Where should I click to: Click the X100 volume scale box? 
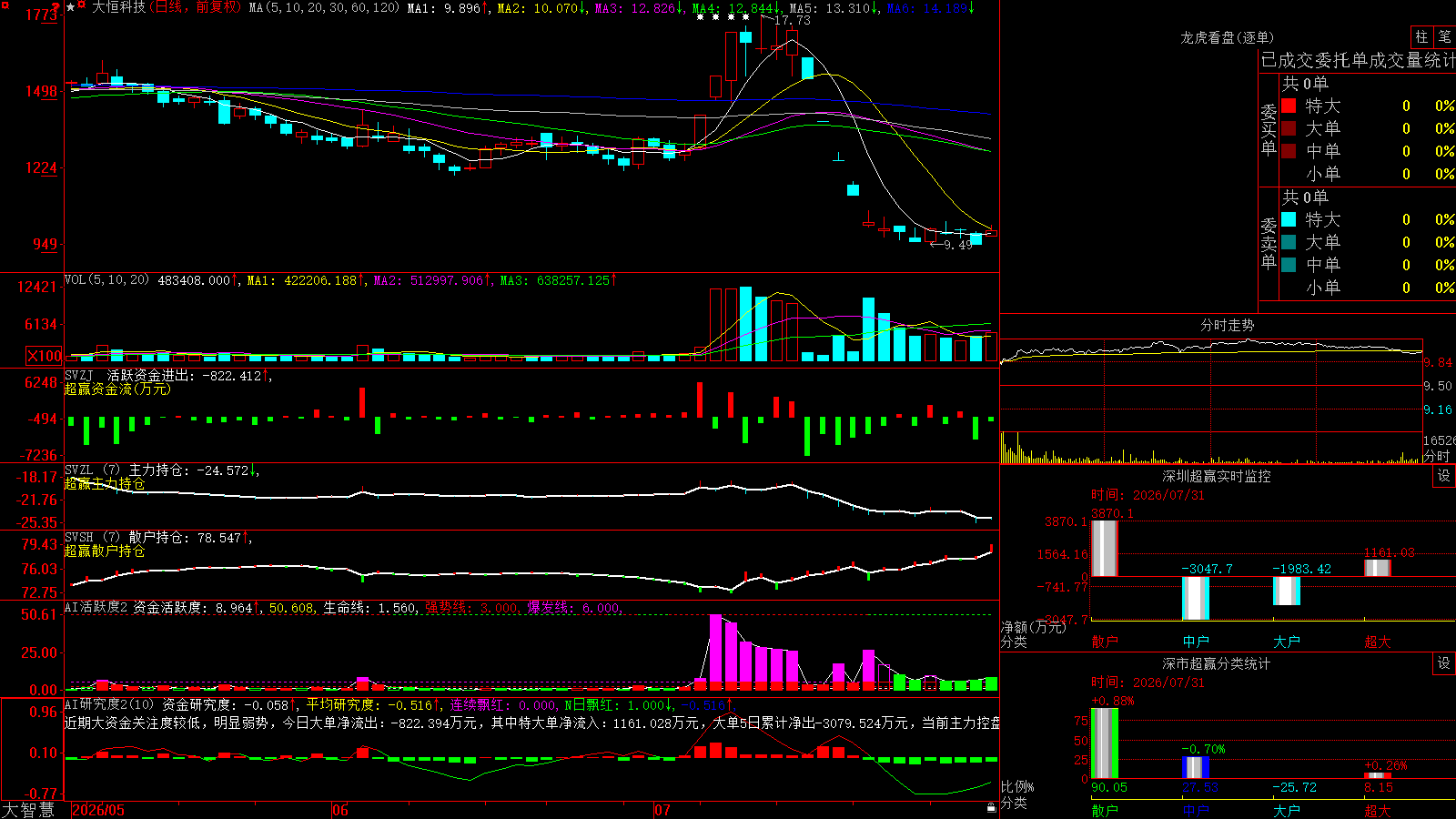point(45,356)
